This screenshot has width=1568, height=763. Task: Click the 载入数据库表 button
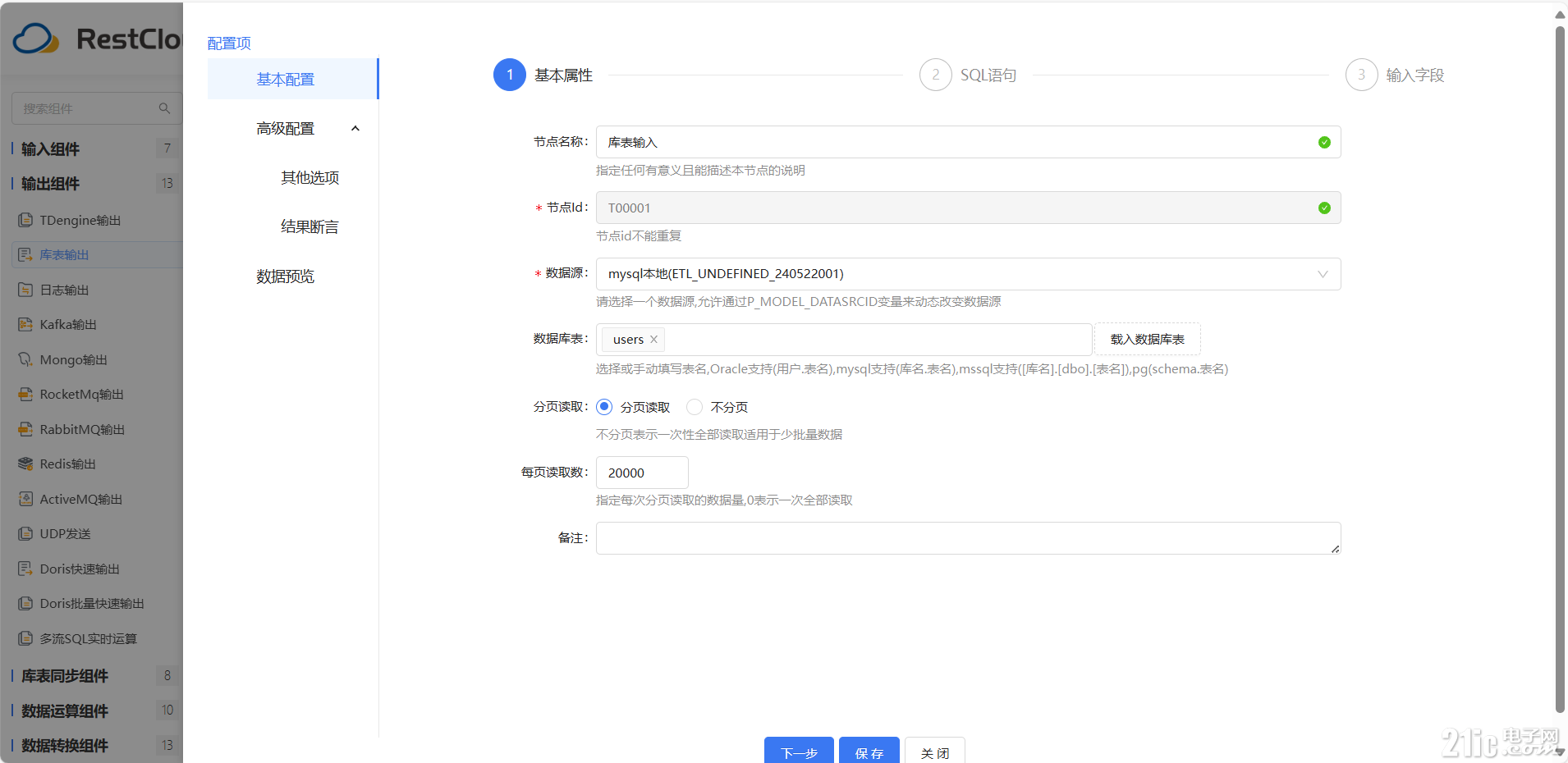tap(1148, 339)
